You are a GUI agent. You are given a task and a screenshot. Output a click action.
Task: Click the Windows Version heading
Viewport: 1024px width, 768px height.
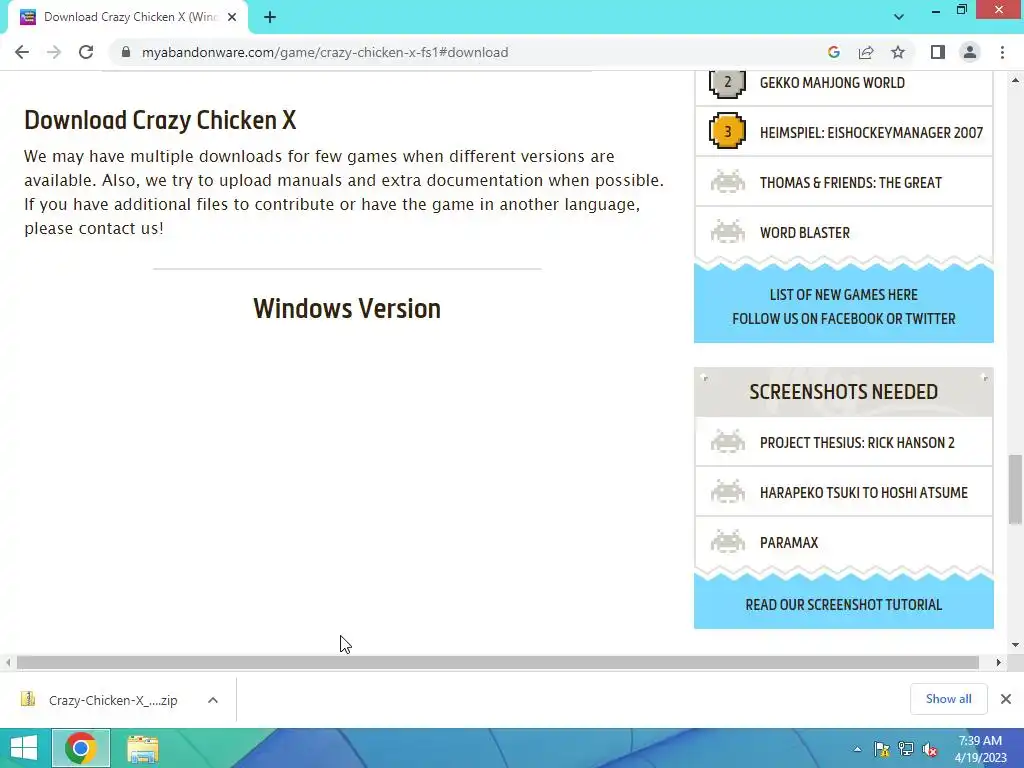coord(347,309)
